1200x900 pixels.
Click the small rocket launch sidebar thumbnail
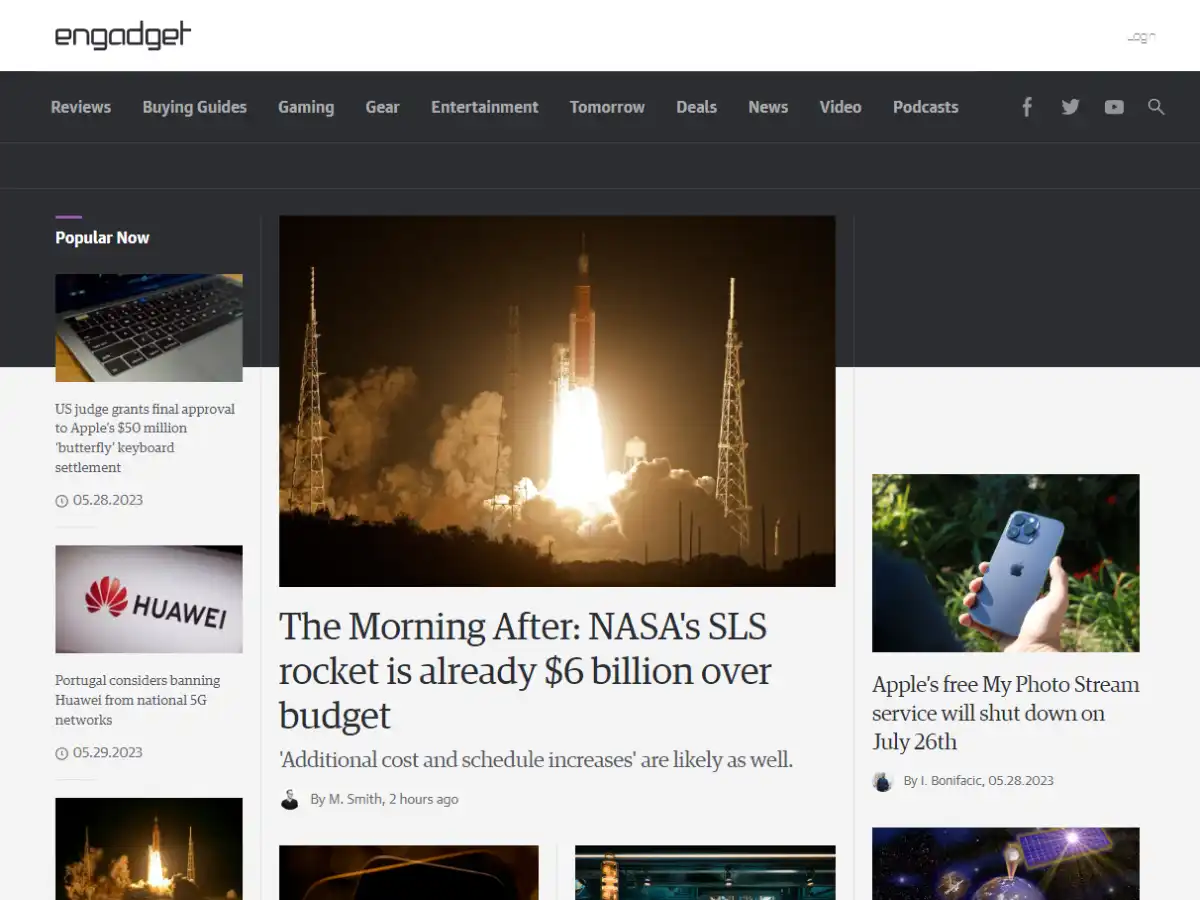coord(149,848)
